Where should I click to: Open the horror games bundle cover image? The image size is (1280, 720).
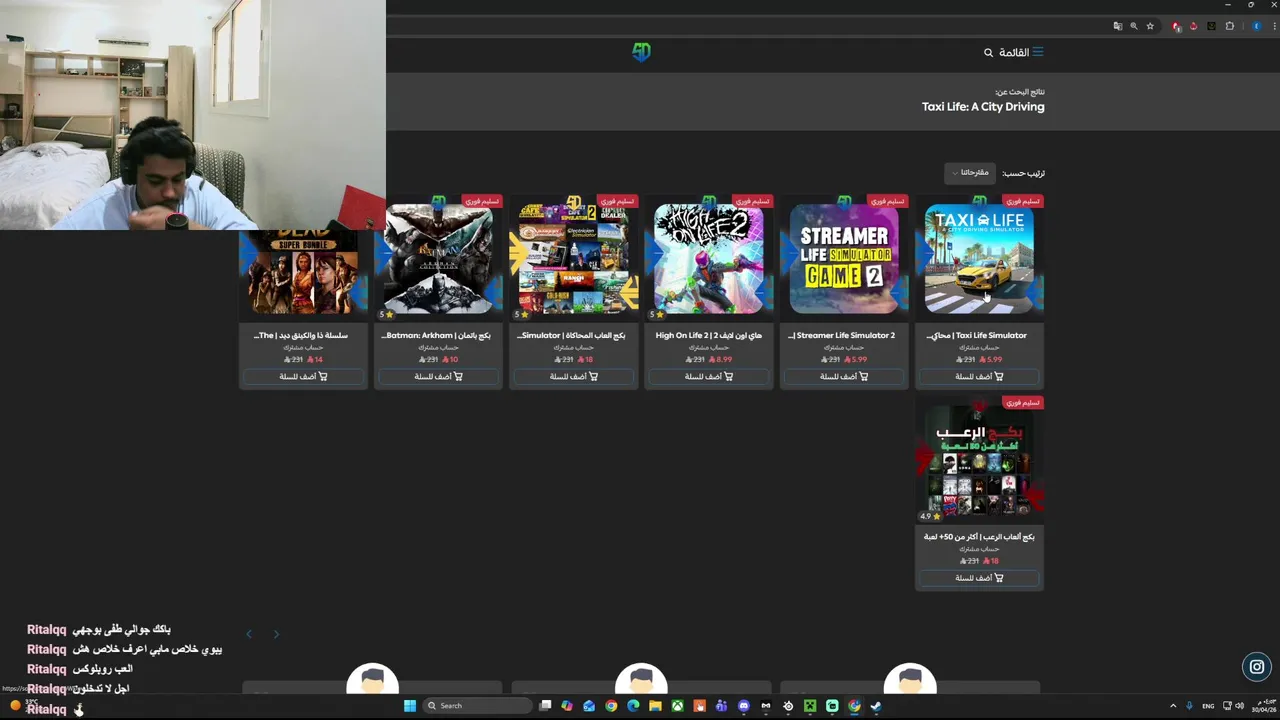[x=979, y=460]
